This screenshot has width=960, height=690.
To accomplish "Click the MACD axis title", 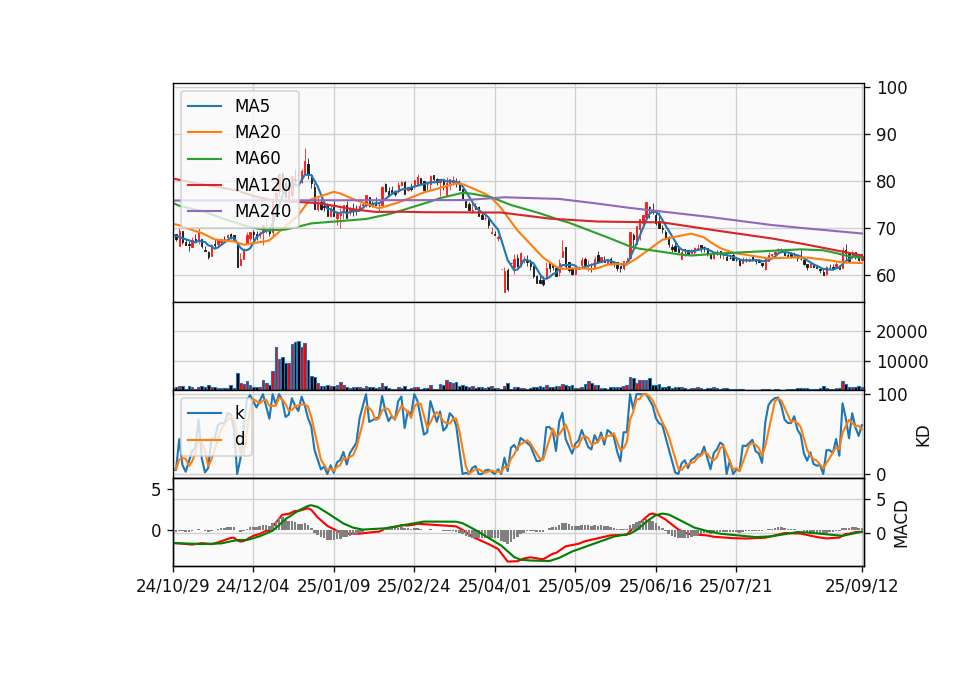I will tap(901, 524).
